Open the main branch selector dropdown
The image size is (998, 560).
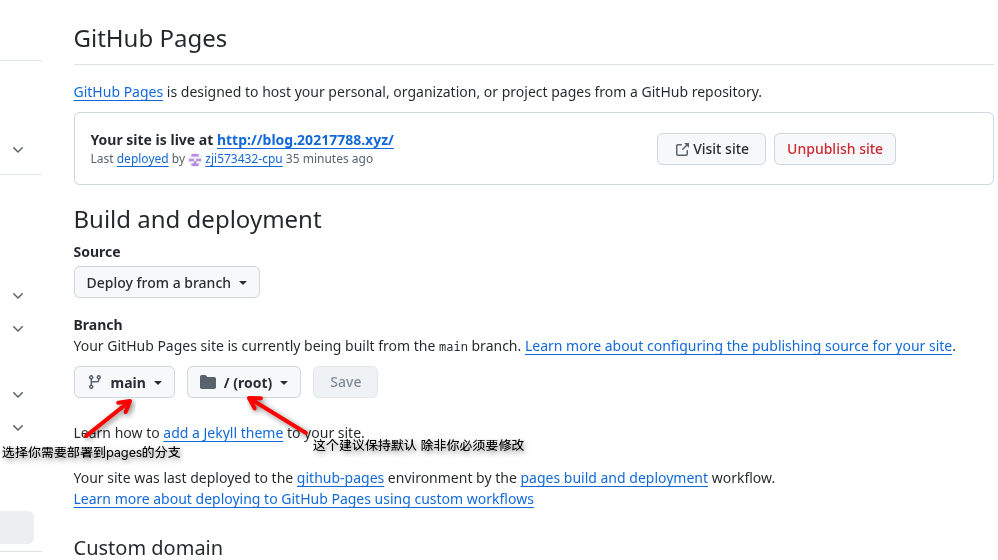pos(124,382)
